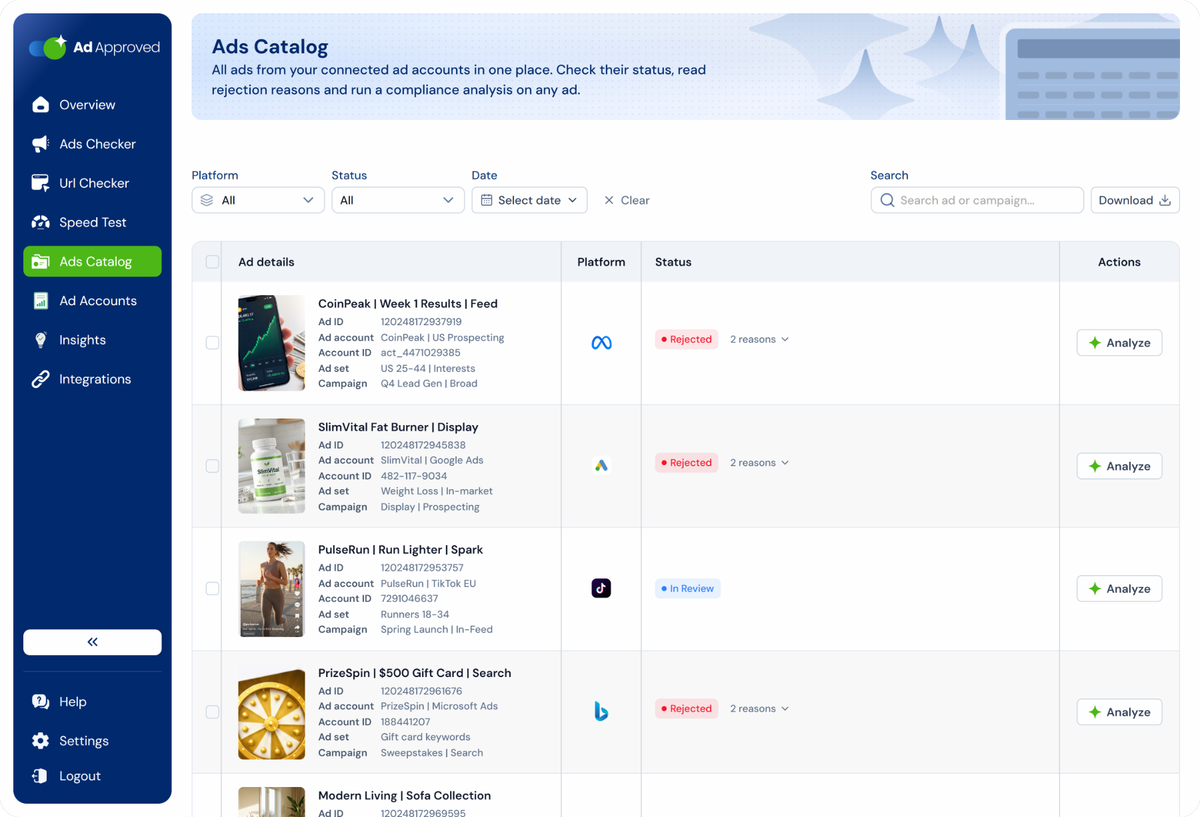
Task: Click the Google Ads icon for SlimVital
Action: pyautogui.click(x=601, y=466)
